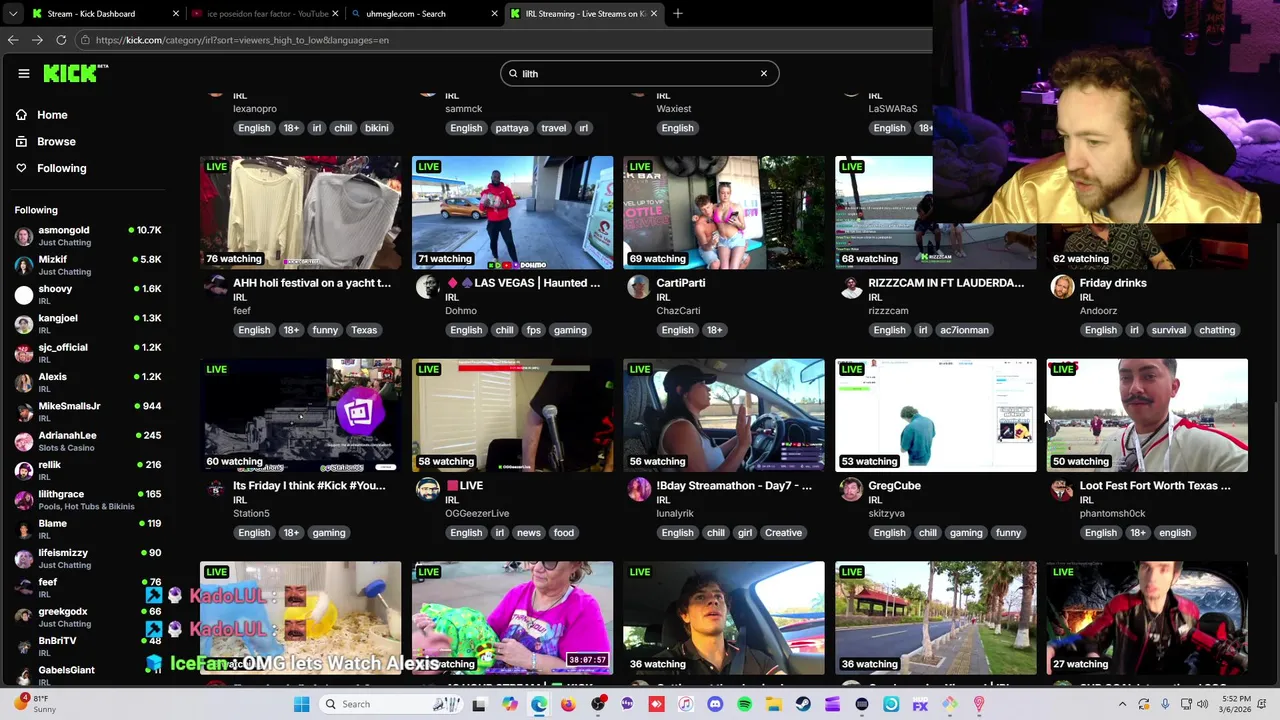Click 'Its Friday I think #Kick' title
The image size is (1280, 720).
[309, 486]
